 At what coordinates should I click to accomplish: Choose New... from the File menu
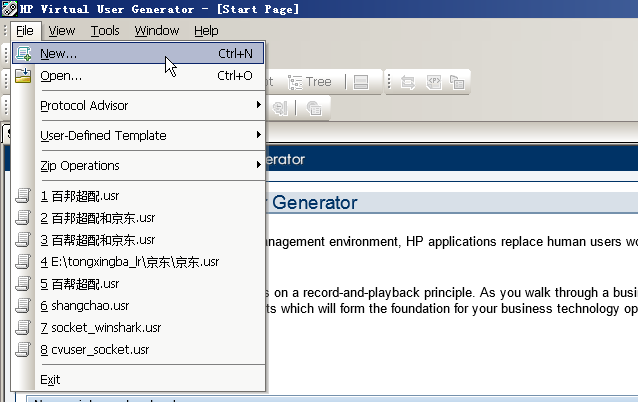click(138, 53)
